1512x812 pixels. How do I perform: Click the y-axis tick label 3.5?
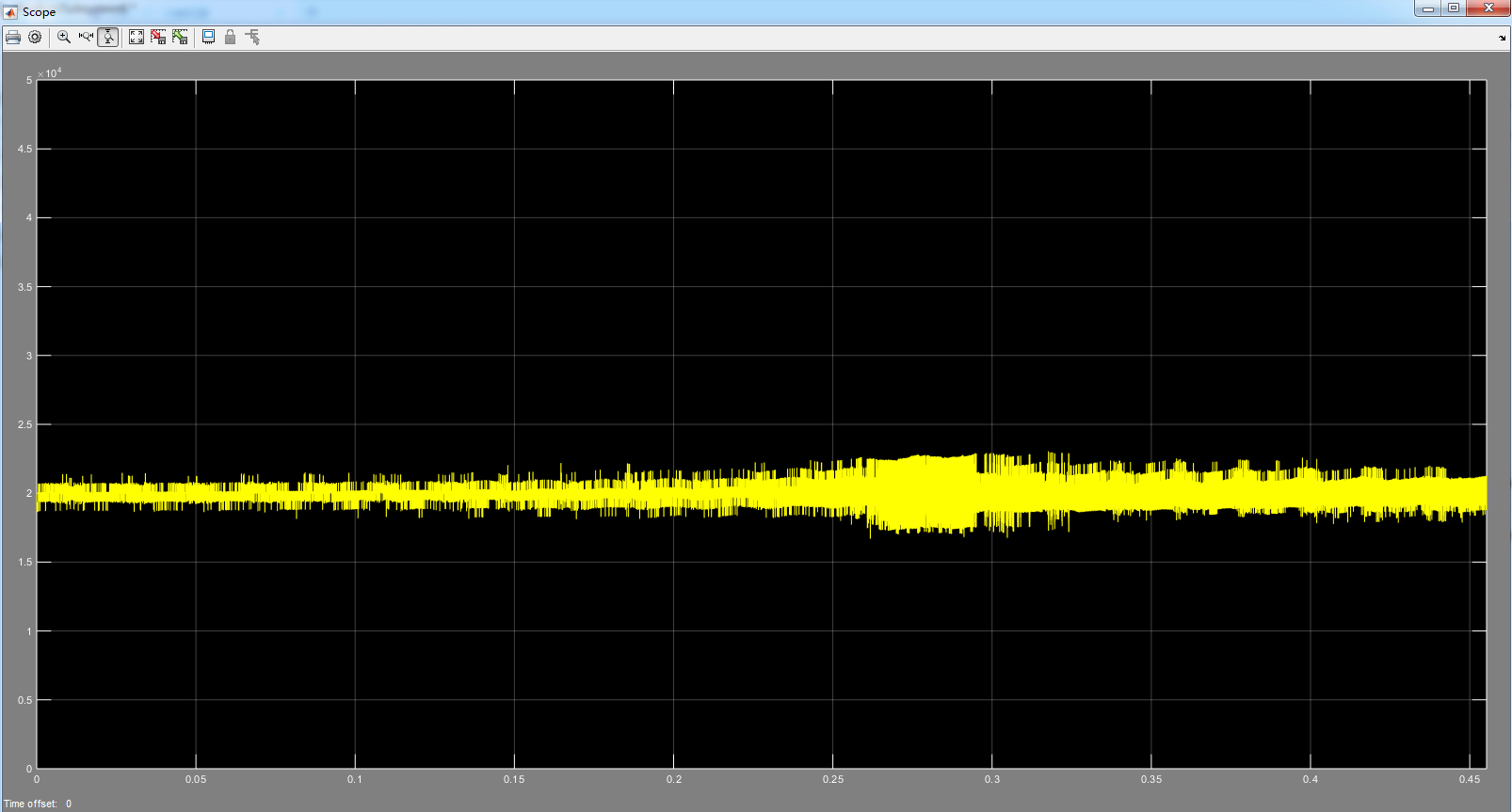click(24, 287)
